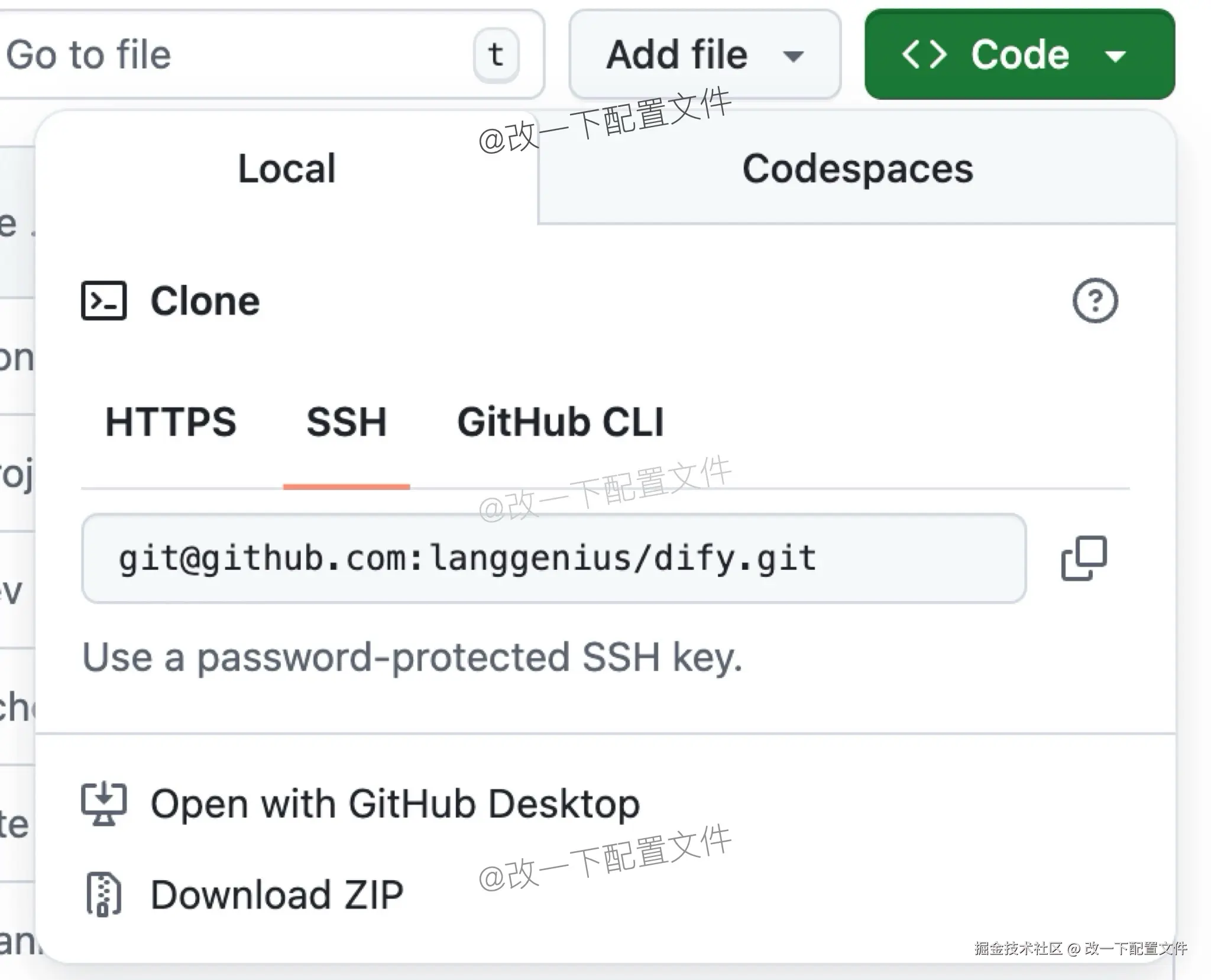Click the GitHub Desktop download icon
Viewport: 1211px width, 980px height.
coord(104,804)
